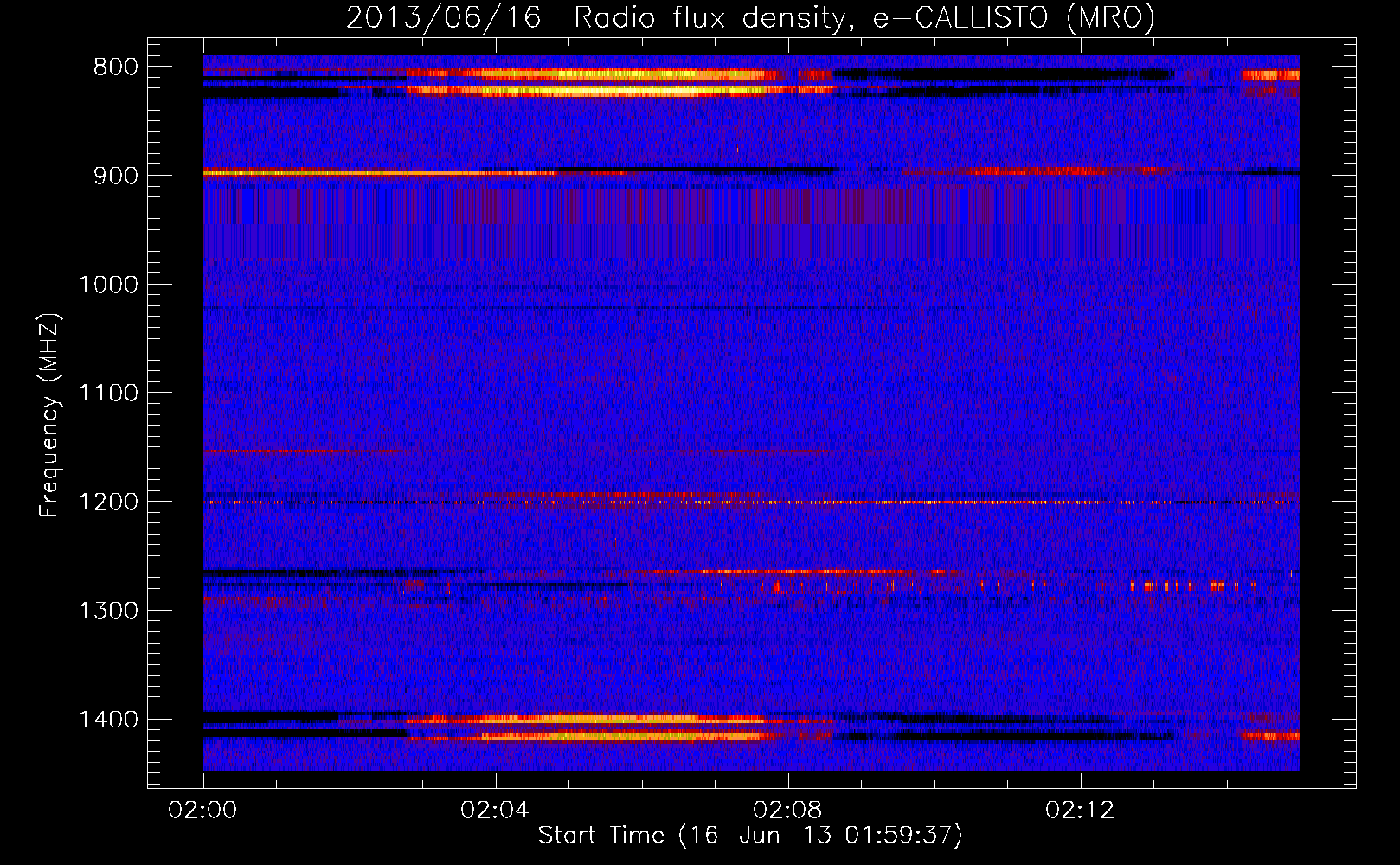Viewport: 1400px width, 865px height.
Task: Click the 'Frequency (MHZ)' axis label
Action: click(49, 416)
